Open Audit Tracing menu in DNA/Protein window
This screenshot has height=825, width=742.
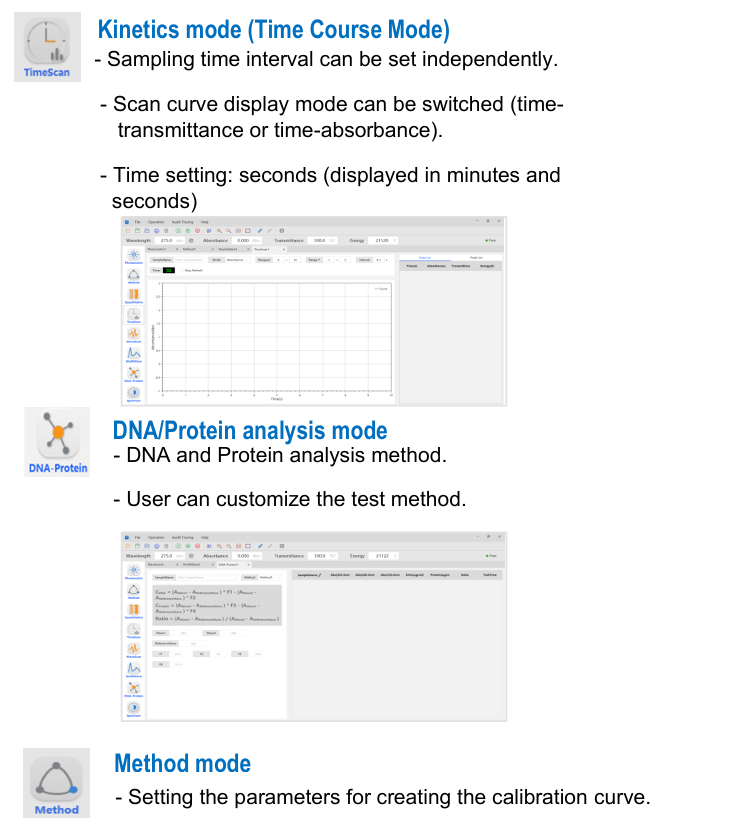pyautogui.click(x=182, y=537)
